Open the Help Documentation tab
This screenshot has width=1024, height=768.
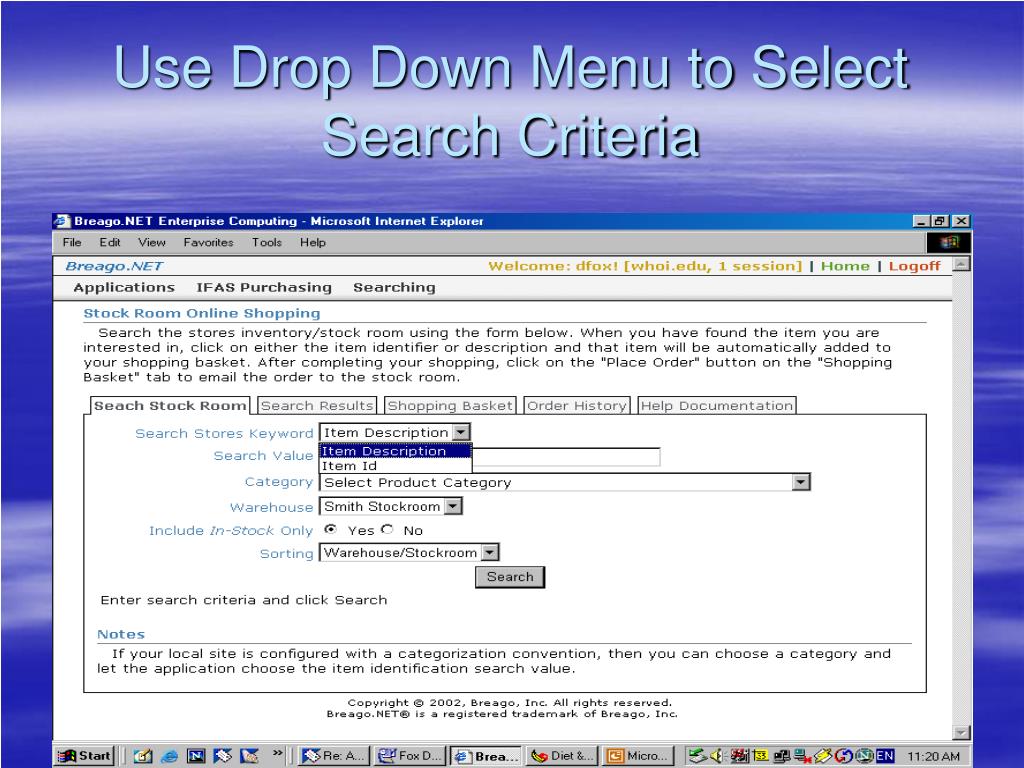coord(716,406)
